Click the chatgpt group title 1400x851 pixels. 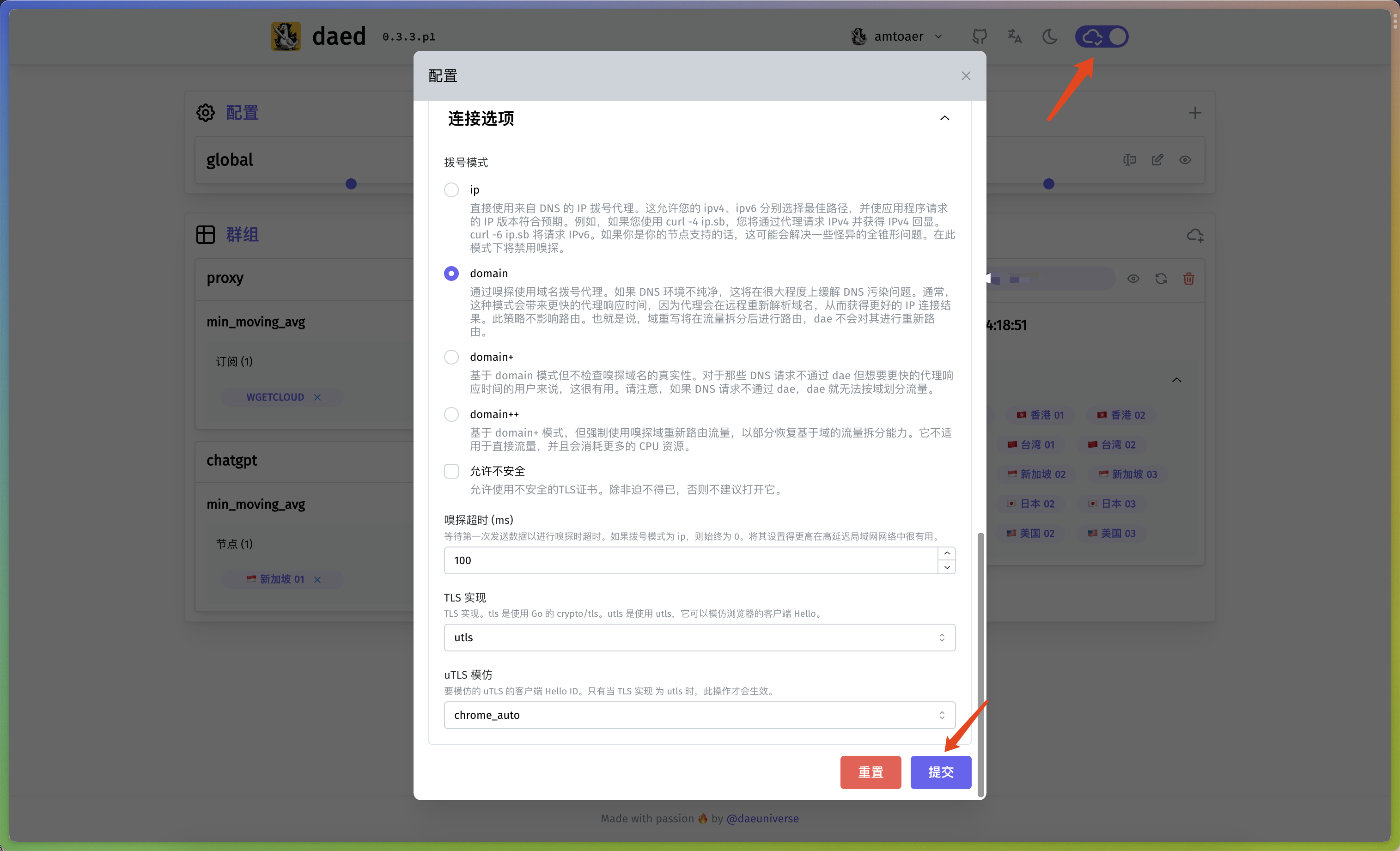pos(232,460)
